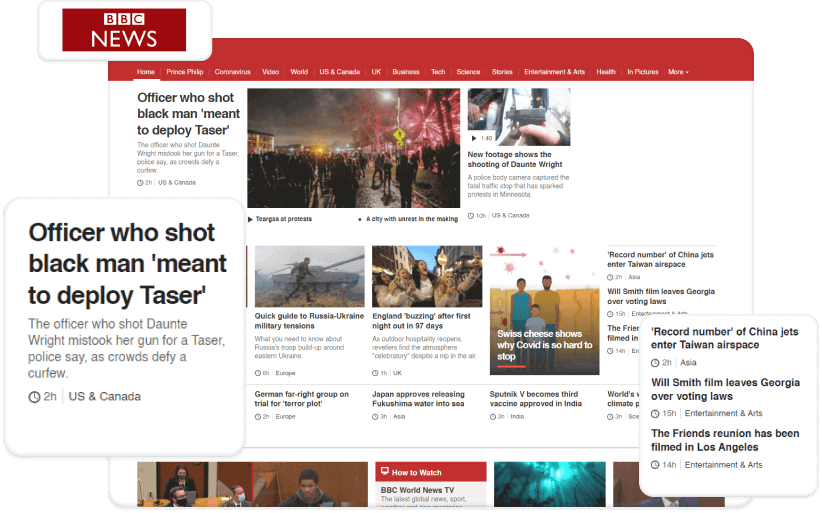Click Entertainment & Arts tag beside 14h

pos(723,465)
